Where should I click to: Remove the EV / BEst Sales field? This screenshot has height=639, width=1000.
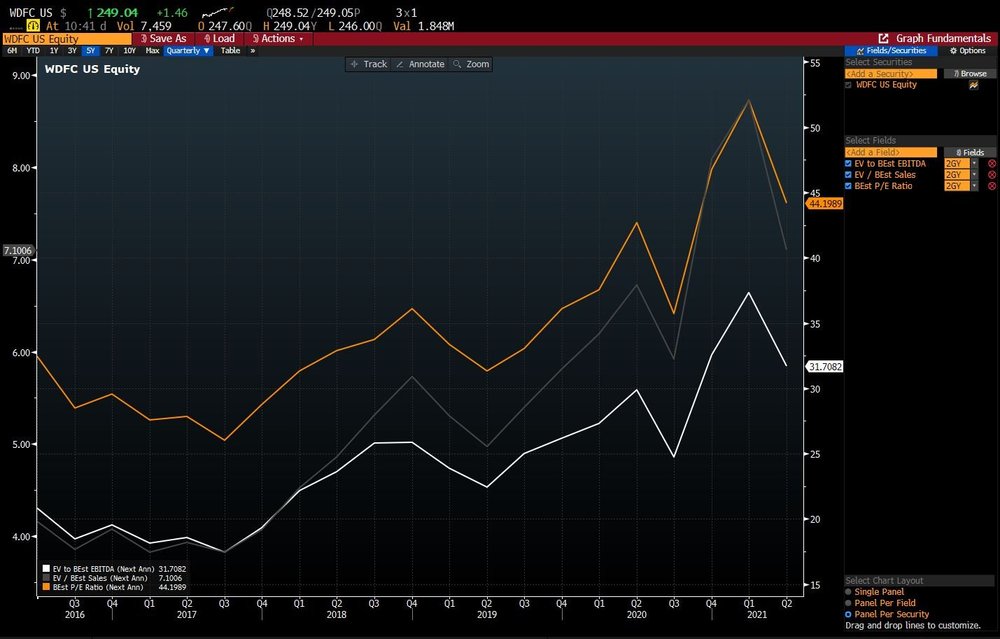[x=992, y=175]
